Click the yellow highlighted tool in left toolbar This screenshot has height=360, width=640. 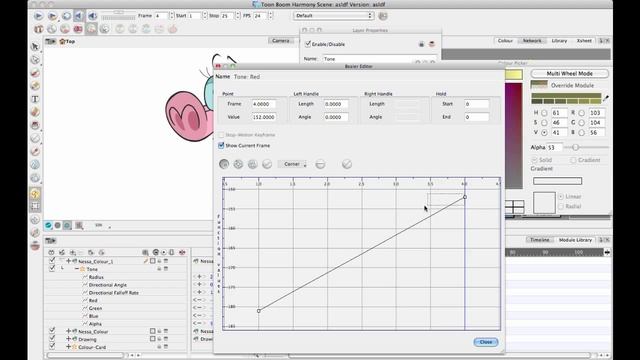[x=35, y=194]
